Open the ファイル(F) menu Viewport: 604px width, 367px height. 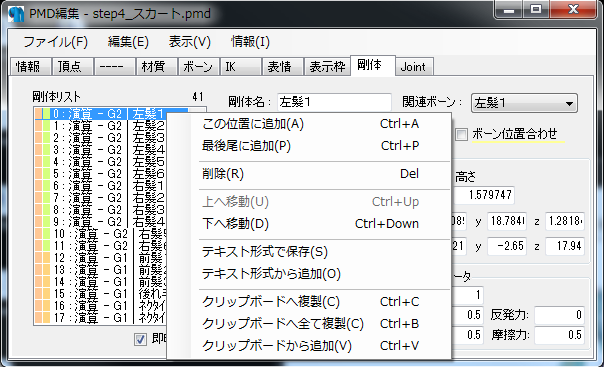click(x=55, y=42)
